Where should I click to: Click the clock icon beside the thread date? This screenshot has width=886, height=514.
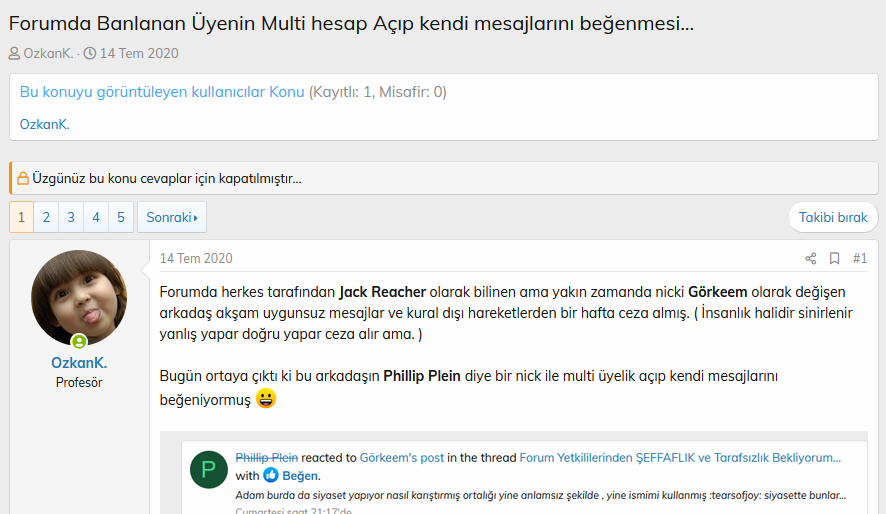click(90, 53)
